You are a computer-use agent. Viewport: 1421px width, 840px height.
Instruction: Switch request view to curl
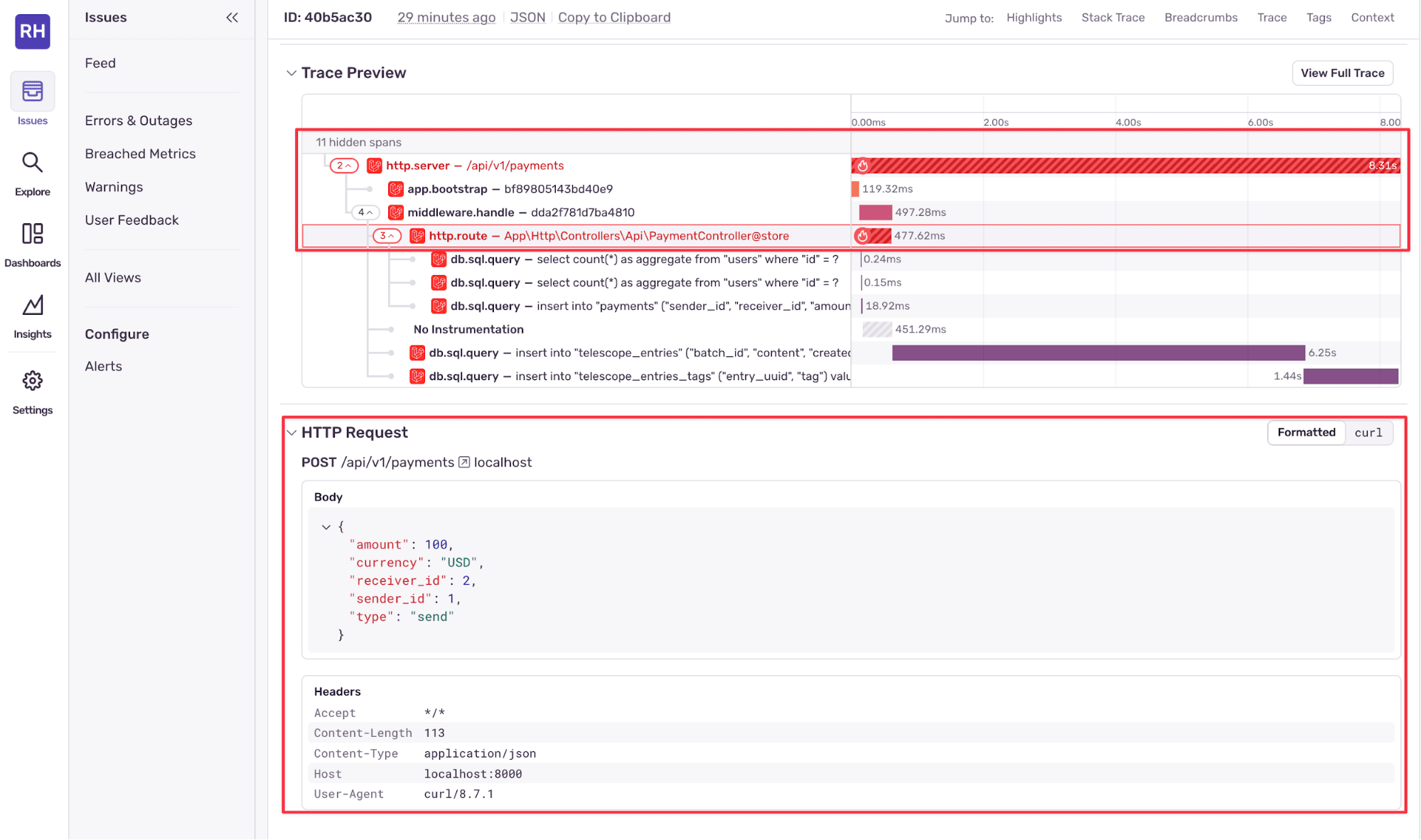(x=1368, y=433)
